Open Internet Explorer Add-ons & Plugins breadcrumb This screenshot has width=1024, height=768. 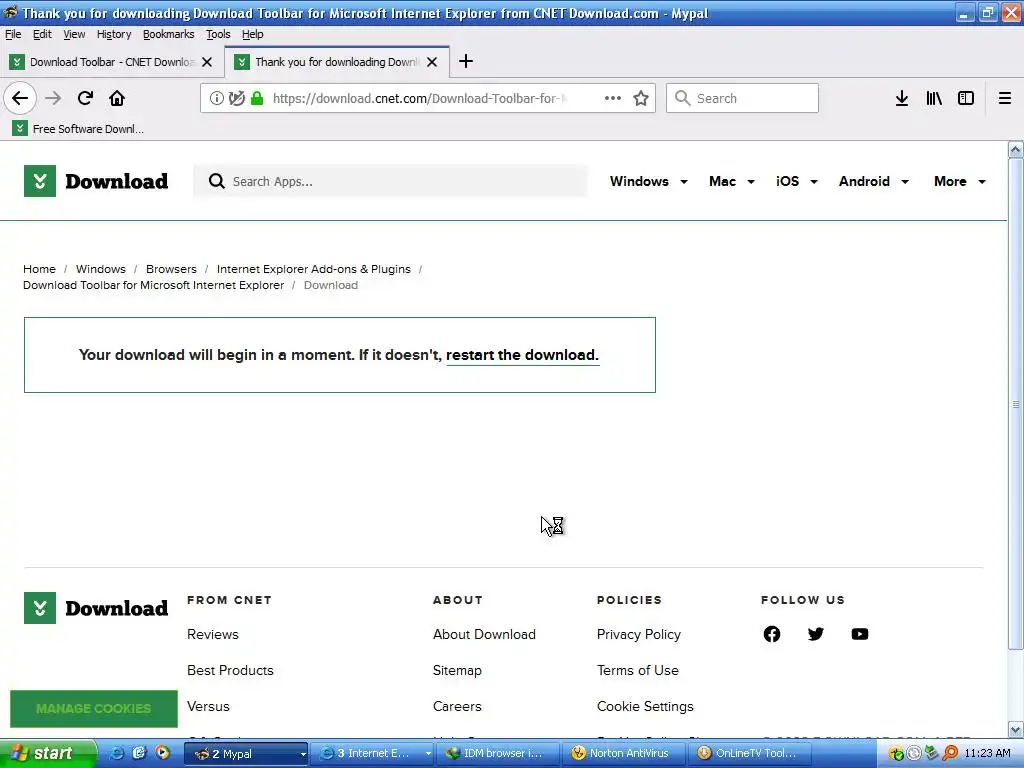(313, 269)
